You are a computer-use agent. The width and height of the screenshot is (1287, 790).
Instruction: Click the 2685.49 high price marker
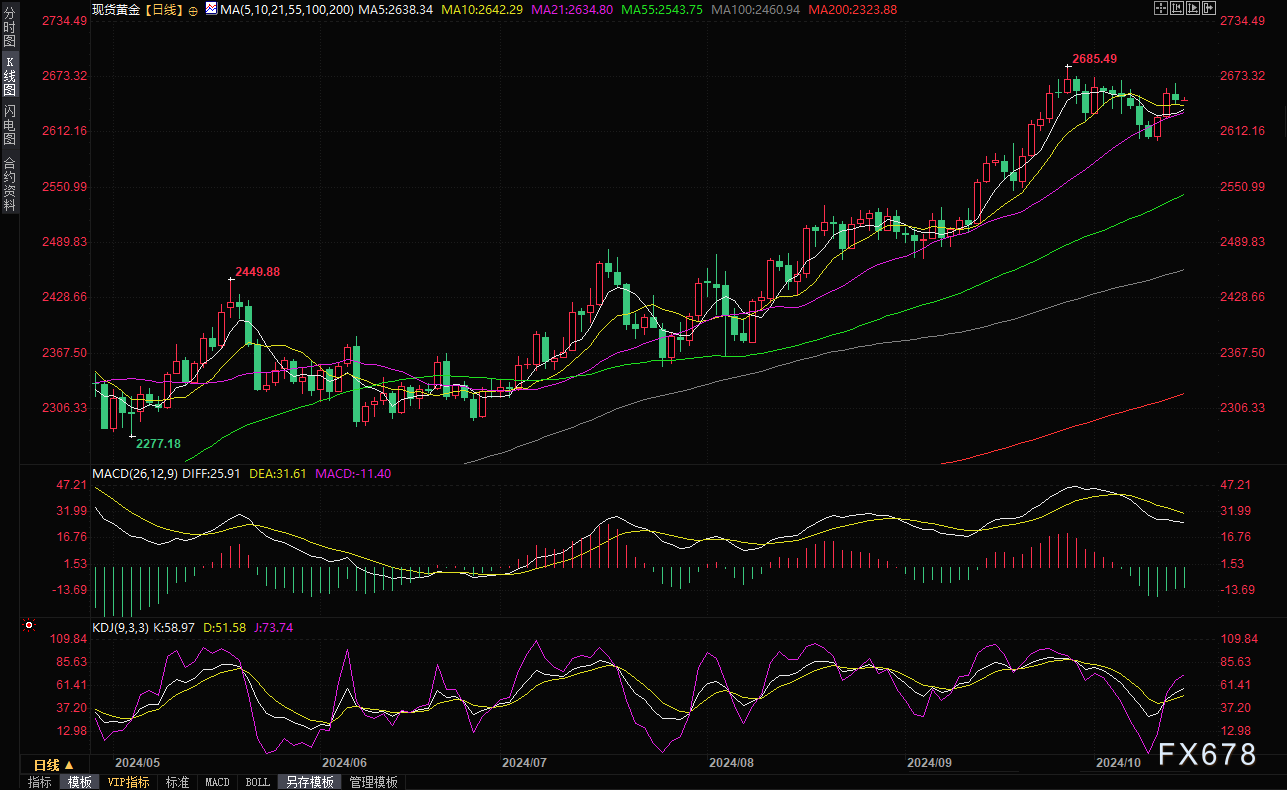click(1096, 59)
